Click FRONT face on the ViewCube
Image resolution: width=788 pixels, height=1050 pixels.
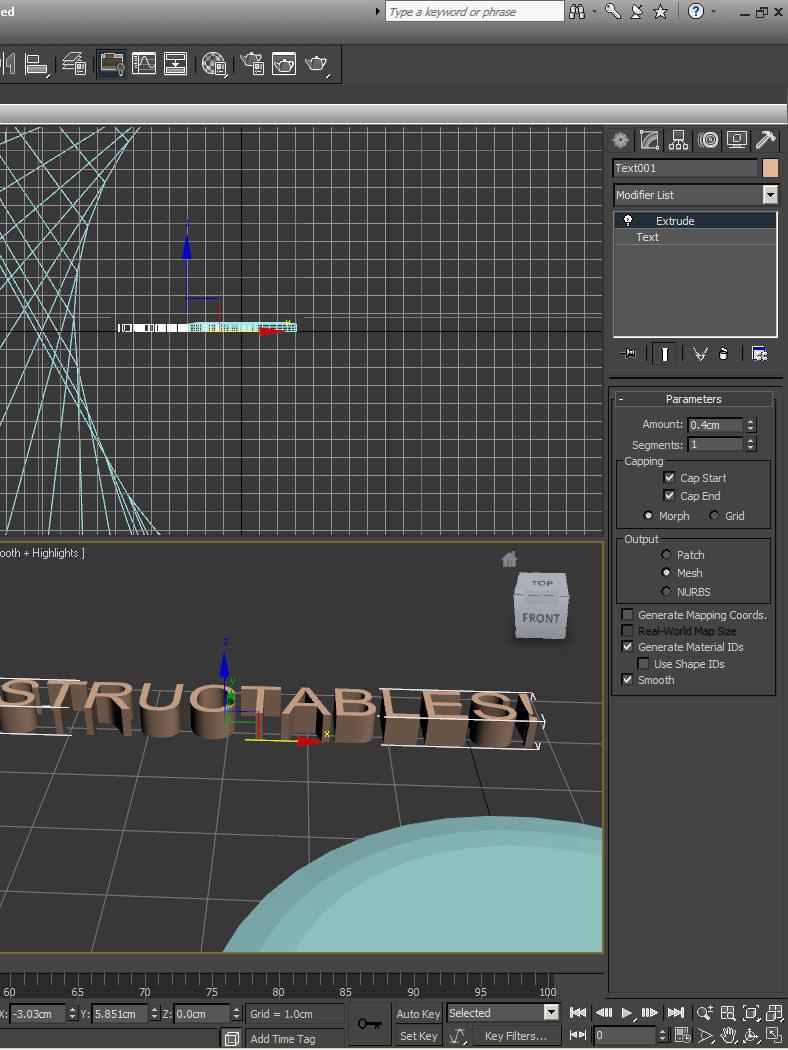tap(541, 617)
